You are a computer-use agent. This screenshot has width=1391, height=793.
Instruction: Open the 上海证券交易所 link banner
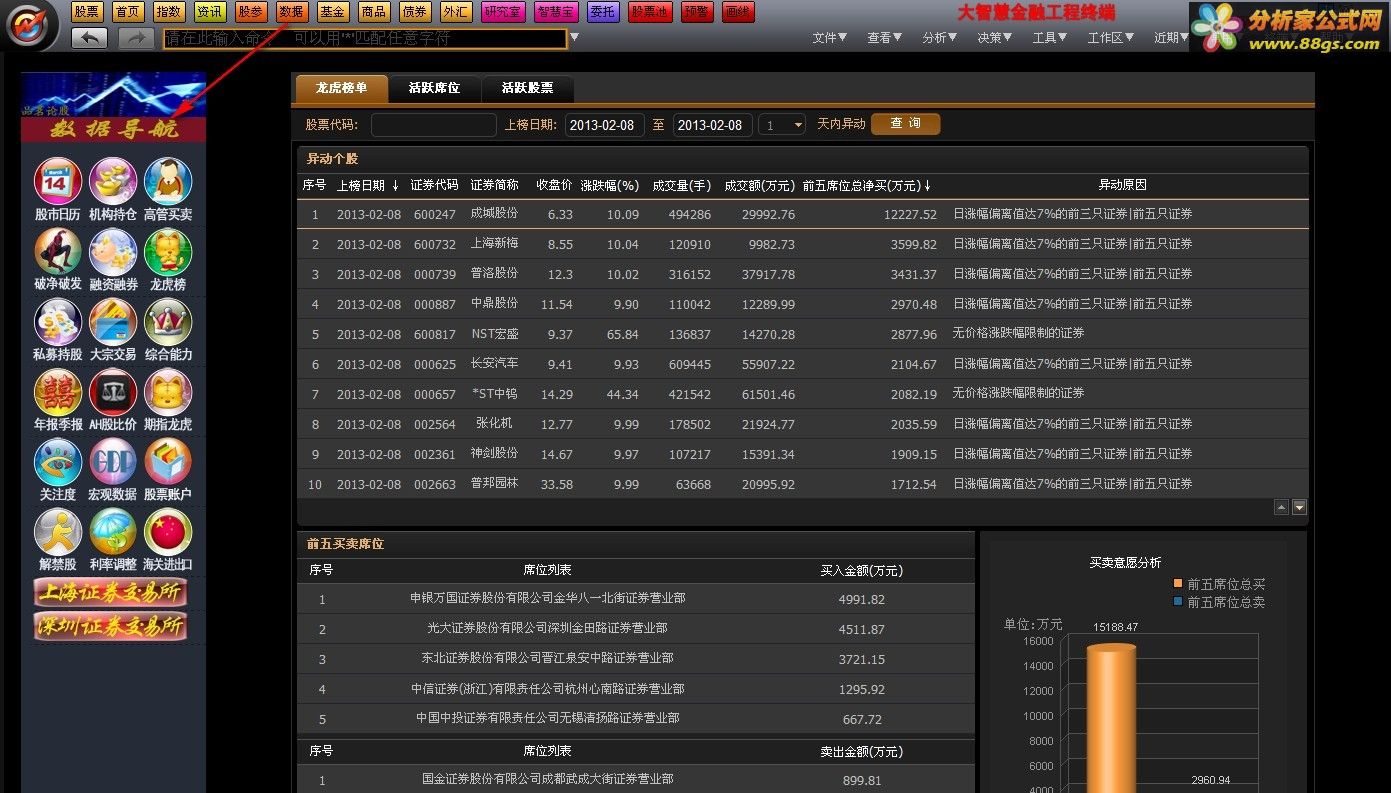click(110, 593)
